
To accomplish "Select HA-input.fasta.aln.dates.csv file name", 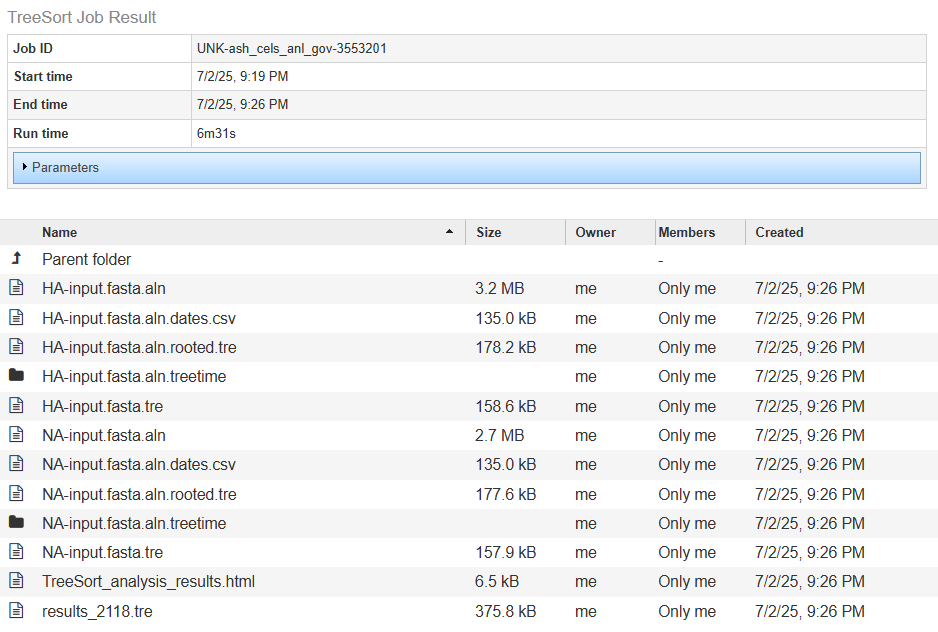I will [139, 318].
